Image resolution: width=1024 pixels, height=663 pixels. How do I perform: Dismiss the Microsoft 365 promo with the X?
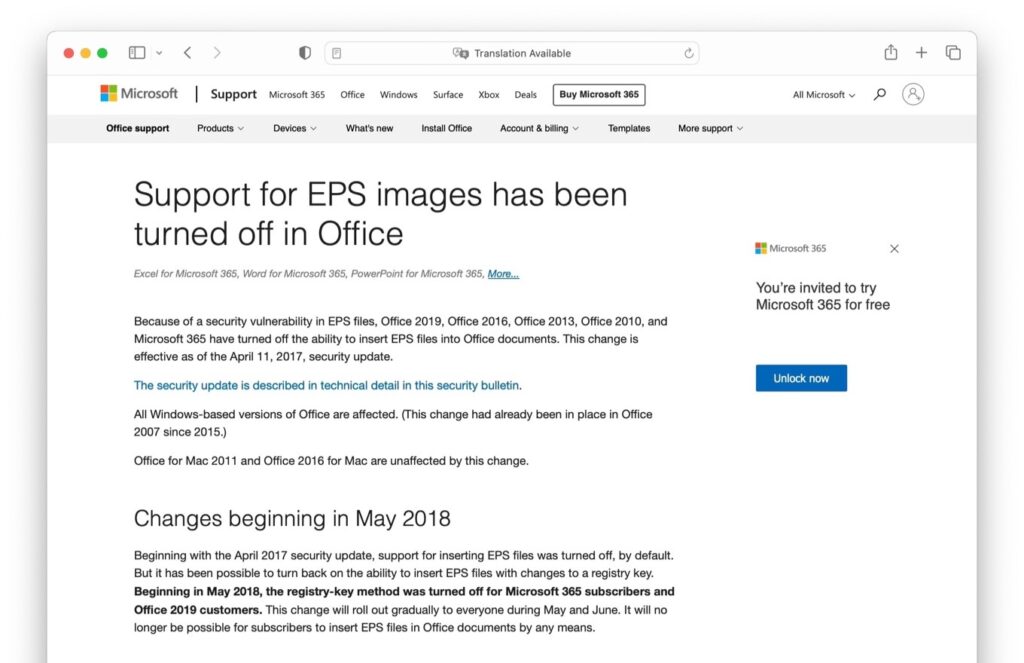coord(894,248)
